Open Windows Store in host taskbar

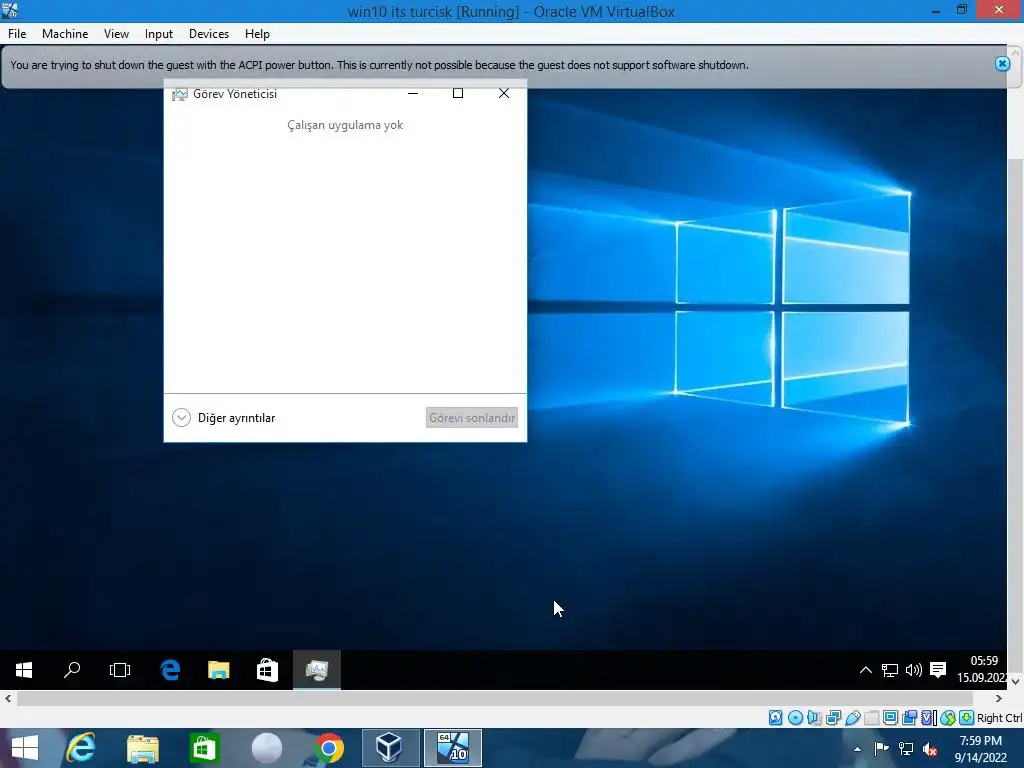point(204,748)
